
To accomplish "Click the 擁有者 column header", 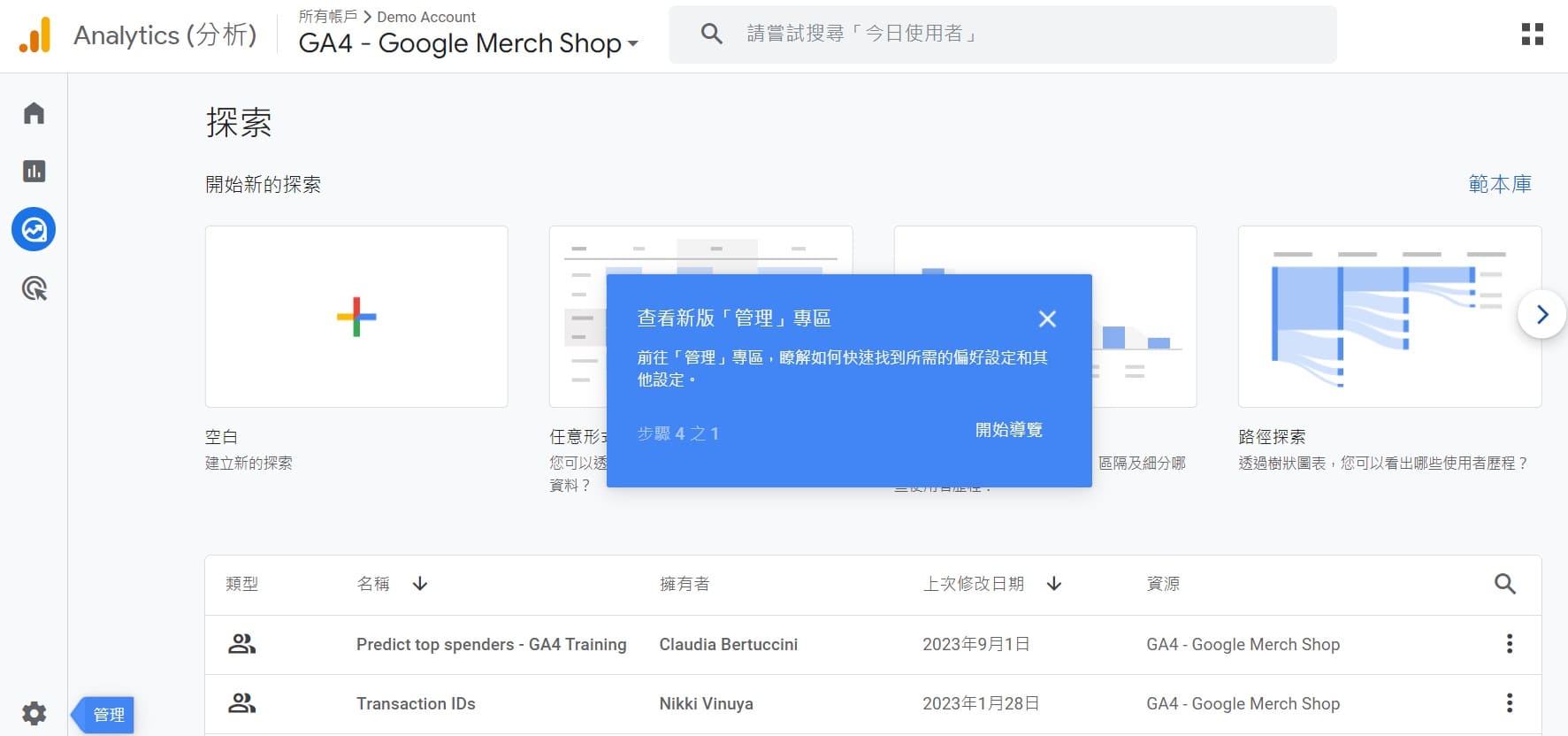I will [685, 584].
